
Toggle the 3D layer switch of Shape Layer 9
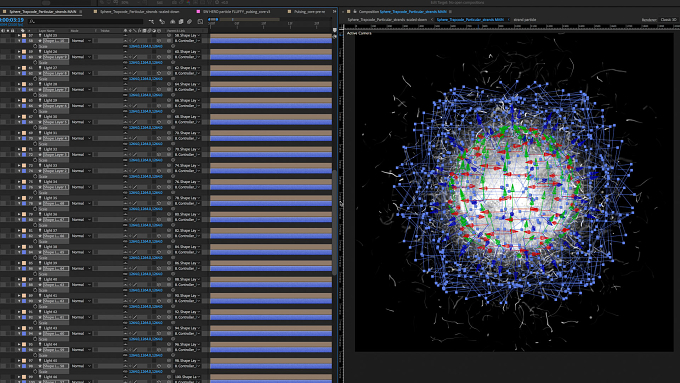(x=159, y=57)
